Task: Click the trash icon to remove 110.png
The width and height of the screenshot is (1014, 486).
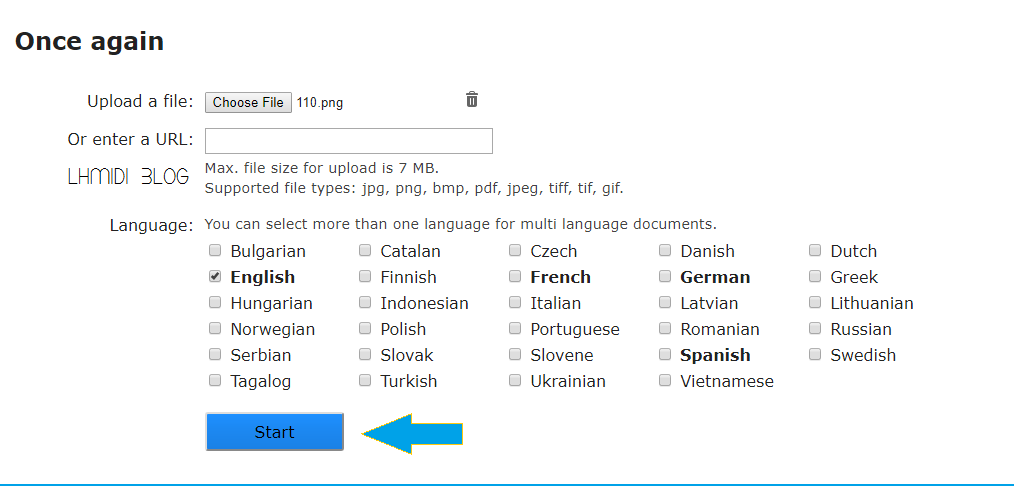Action: [x=472, y=100]
